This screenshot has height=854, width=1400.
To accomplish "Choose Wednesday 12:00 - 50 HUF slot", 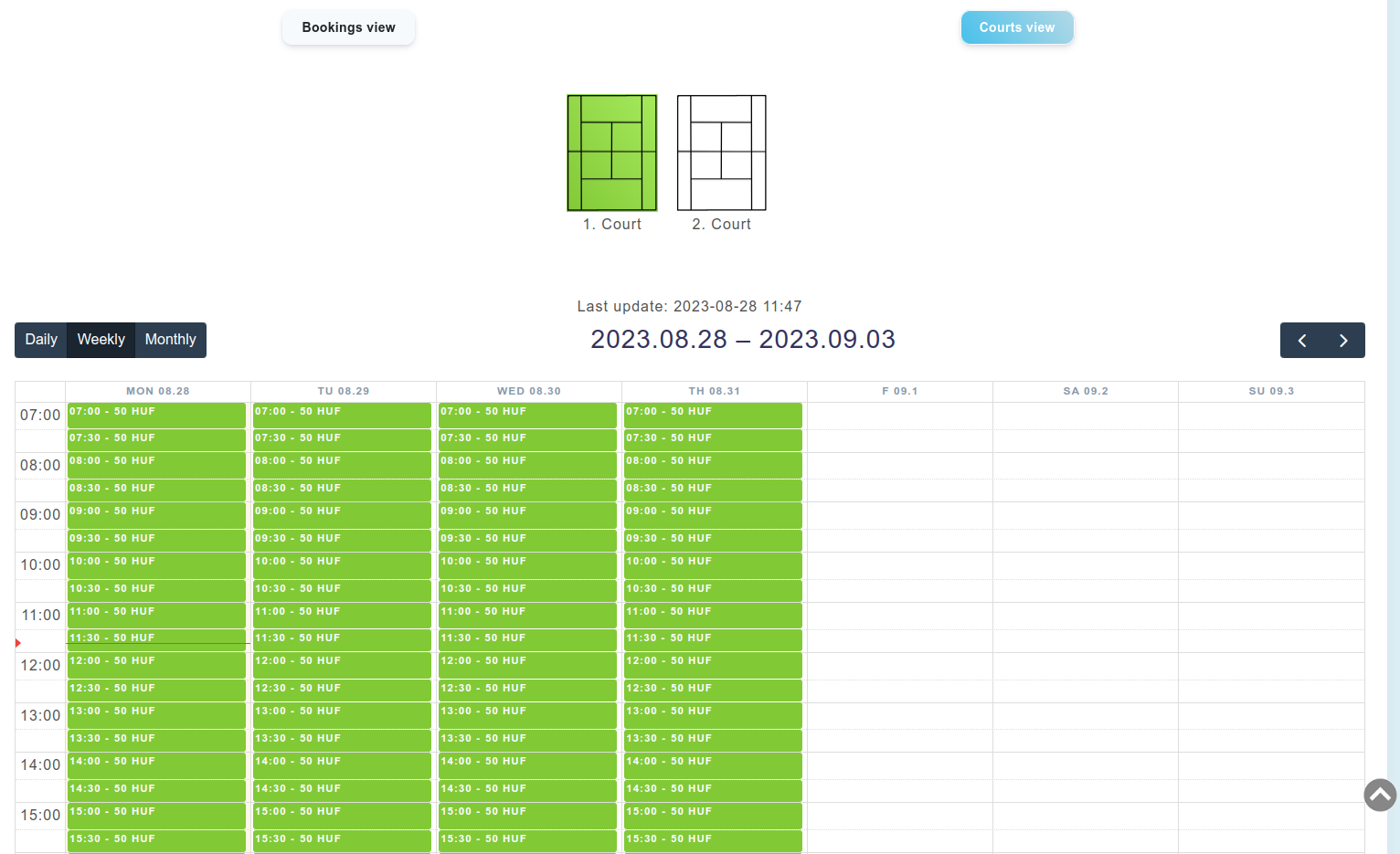I will (x=527, y=665).
